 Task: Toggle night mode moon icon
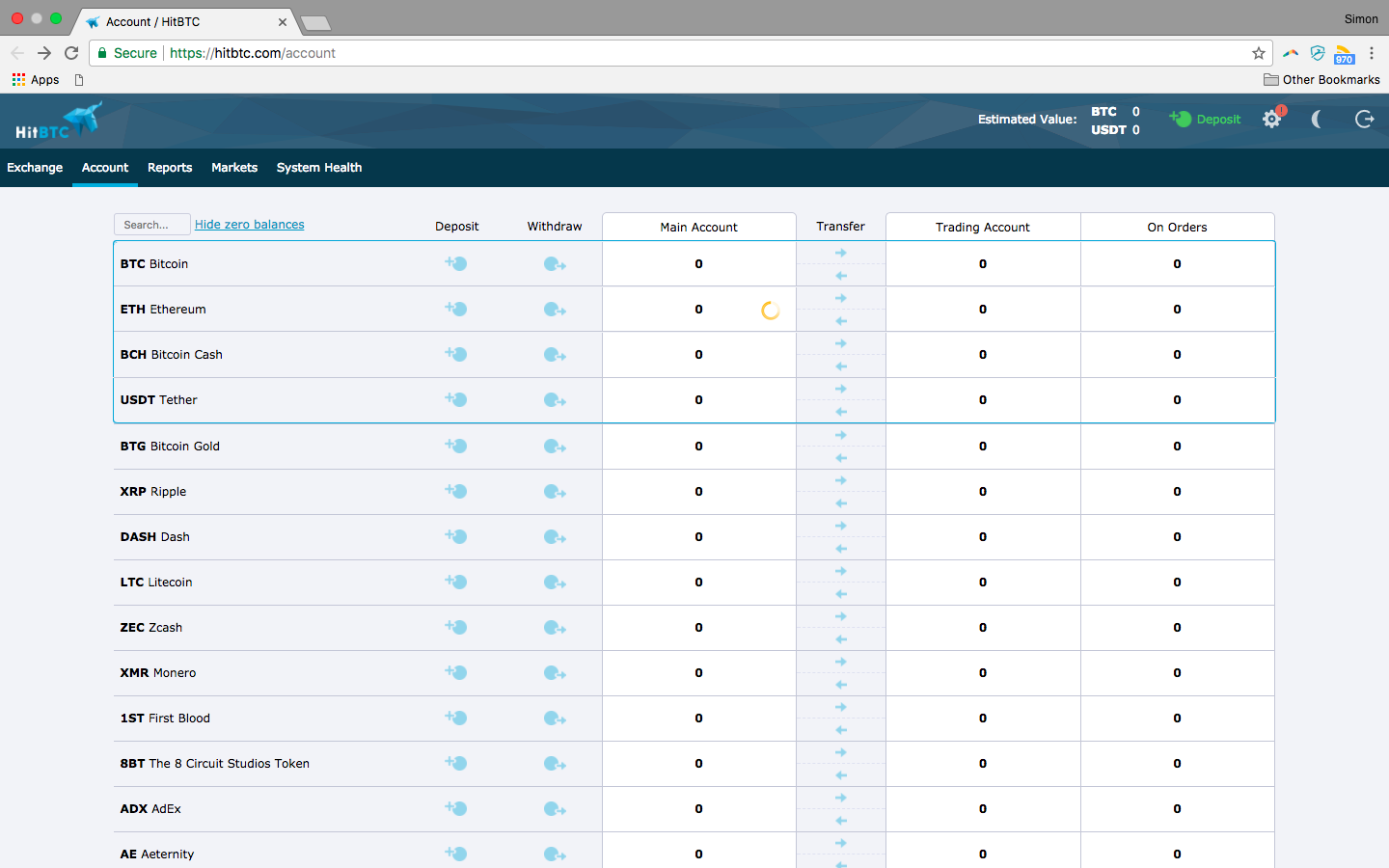coord(1317,120)
